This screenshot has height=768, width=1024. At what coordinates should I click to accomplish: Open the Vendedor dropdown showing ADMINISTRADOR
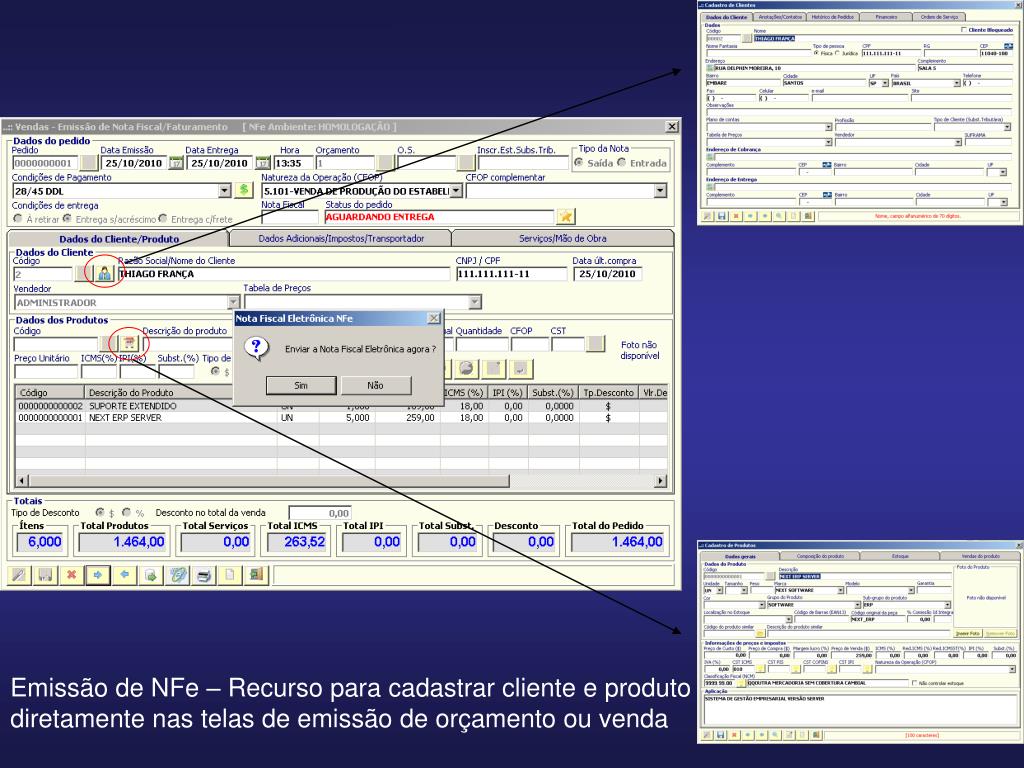tap(233, 302)
